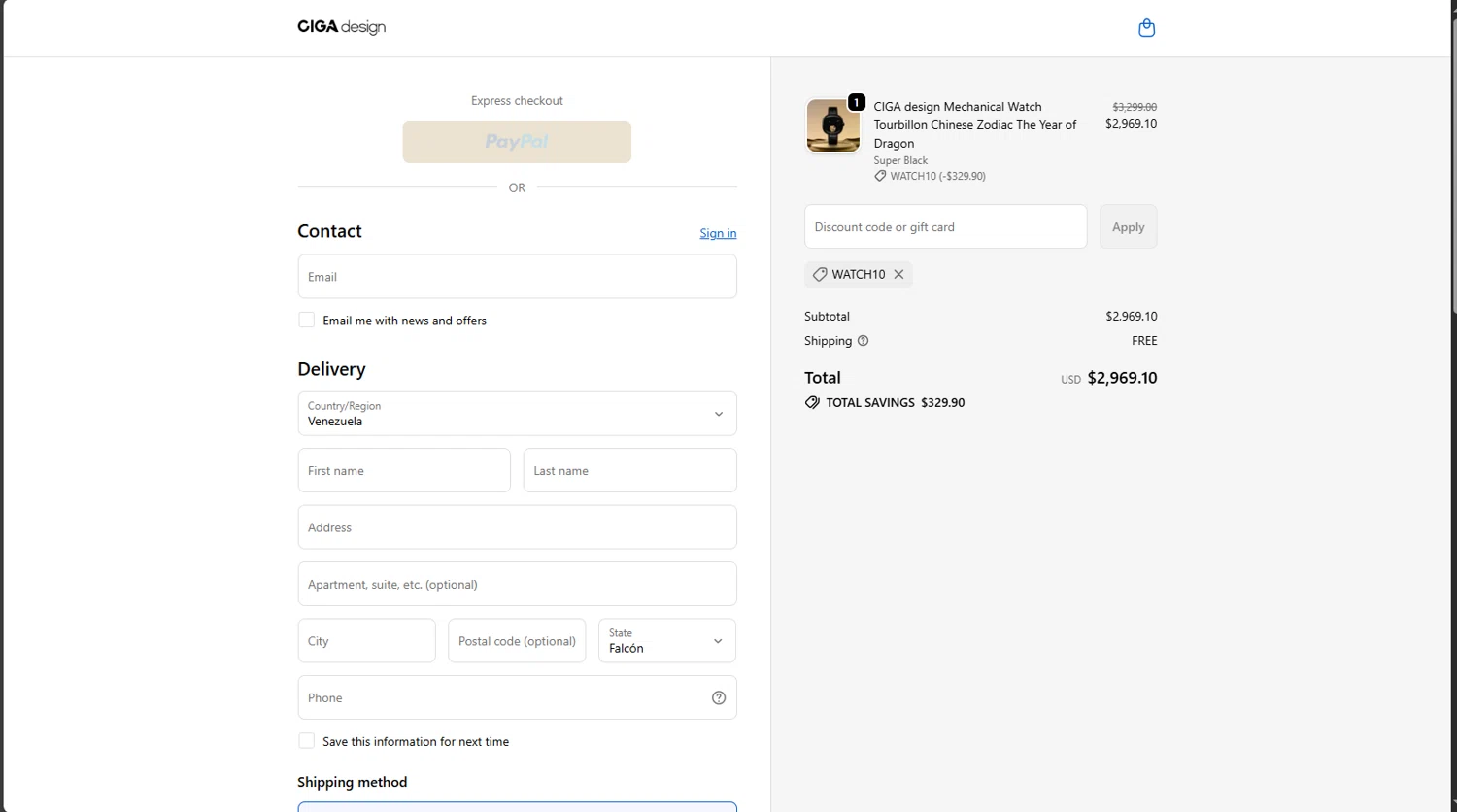The image size is (1457, 812).
Task: Click the CIGA design logo
Action: [x=341, y=27]
